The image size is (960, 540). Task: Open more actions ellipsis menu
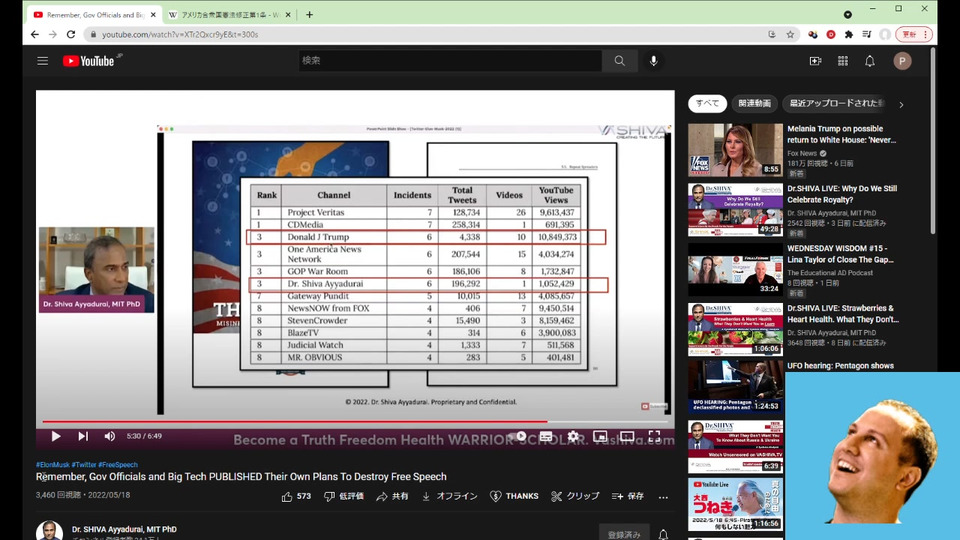(x=663, y=497)
